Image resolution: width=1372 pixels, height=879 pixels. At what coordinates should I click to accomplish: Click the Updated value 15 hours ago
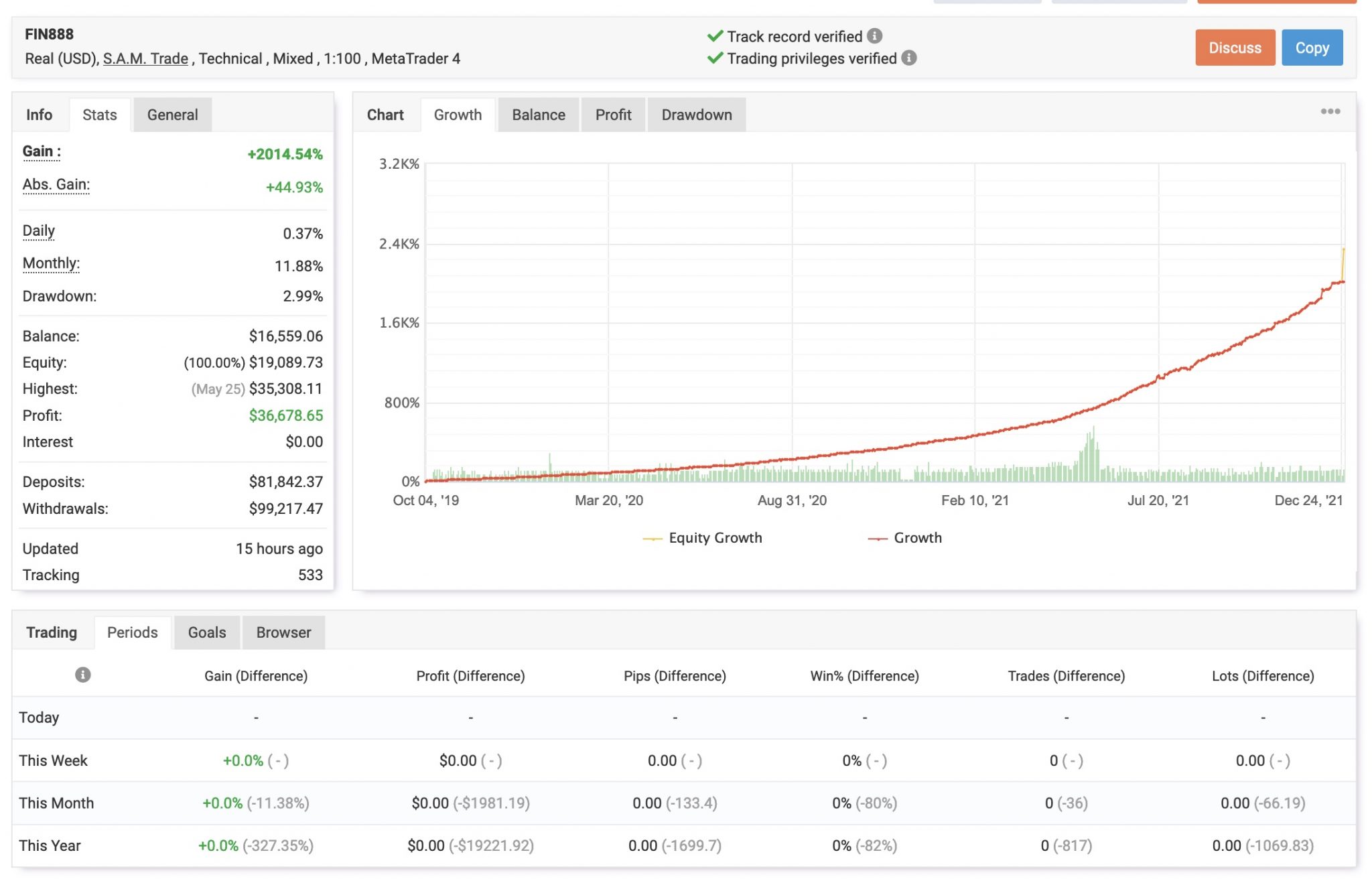tap(279, 549)
